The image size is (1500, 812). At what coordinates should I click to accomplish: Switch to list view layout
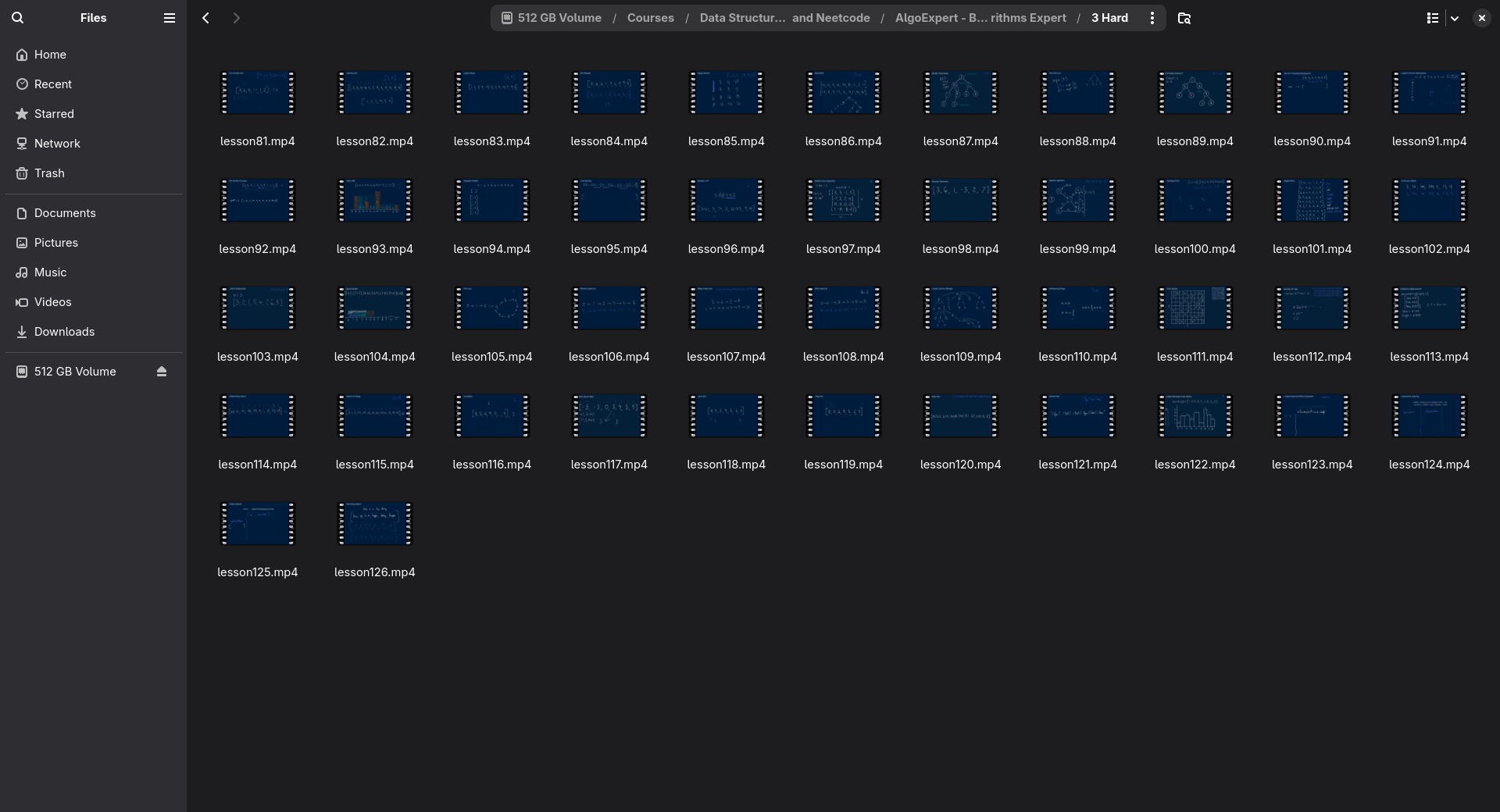[1432, 18]
